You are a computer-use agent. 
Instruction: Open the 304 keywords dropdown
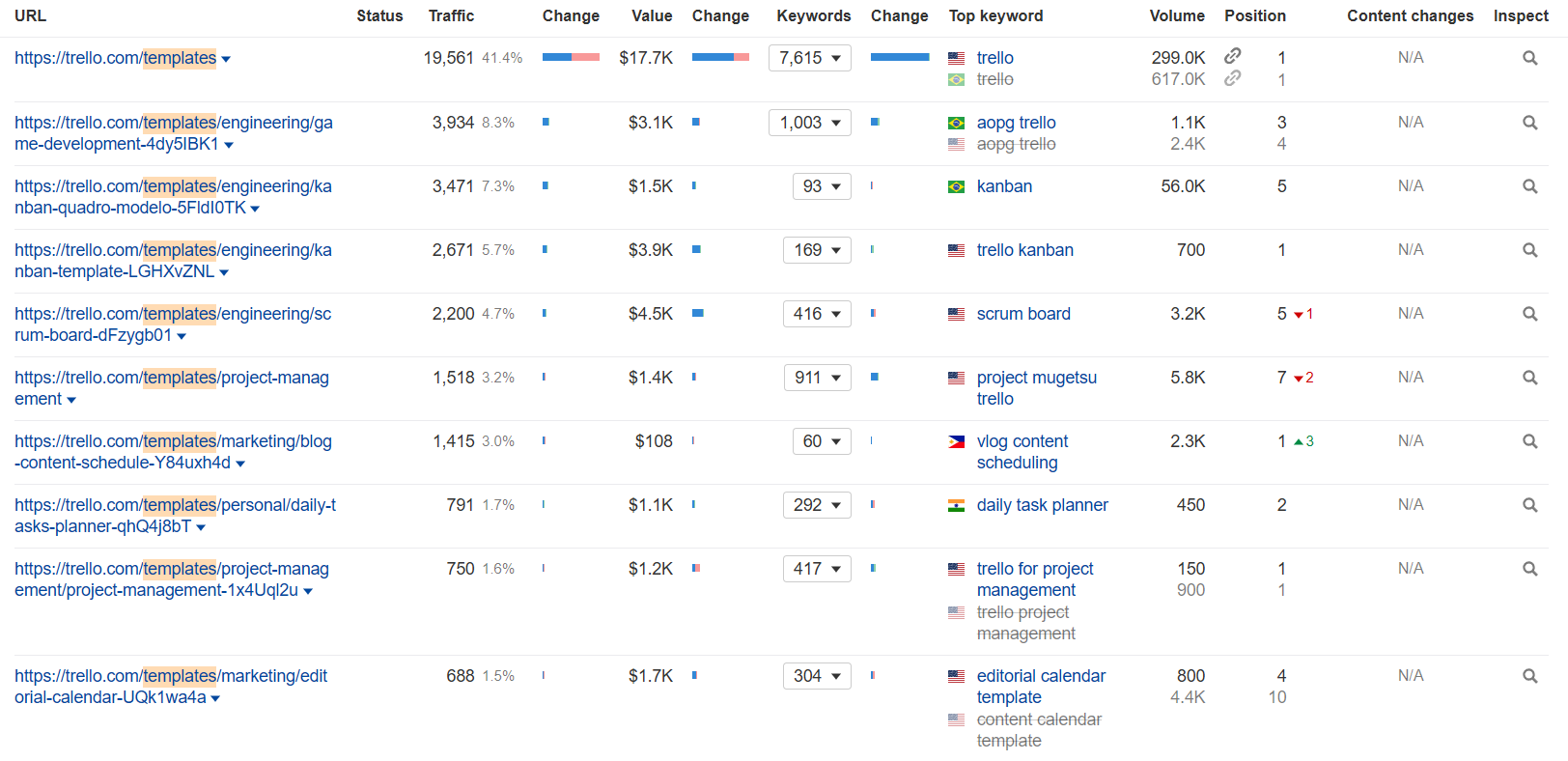click(817, 676)
